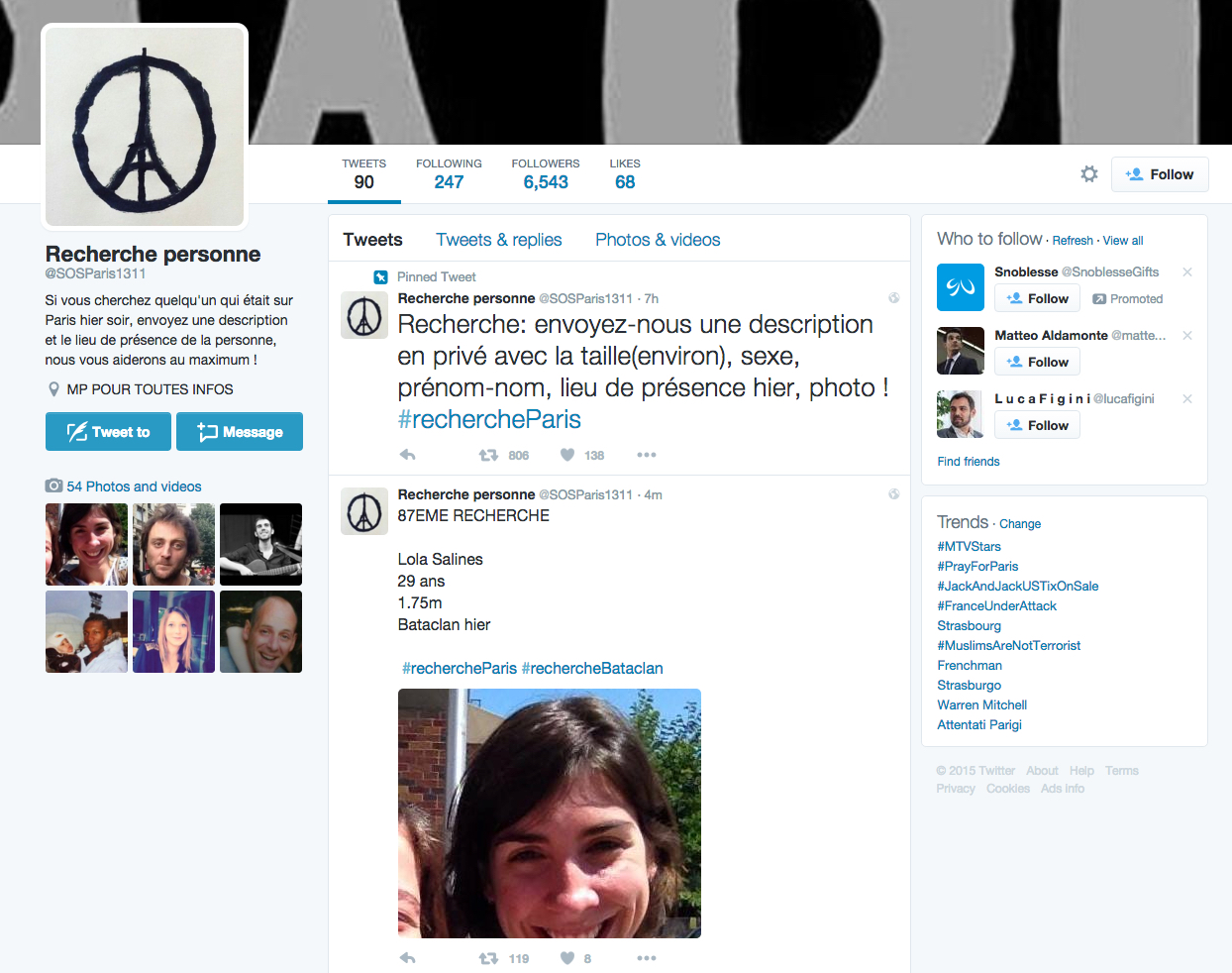The height and width of the screenshot is (973, 1232).
Task: Open the guitar player photo thumbnail
Action: click(x=260, y=544)
